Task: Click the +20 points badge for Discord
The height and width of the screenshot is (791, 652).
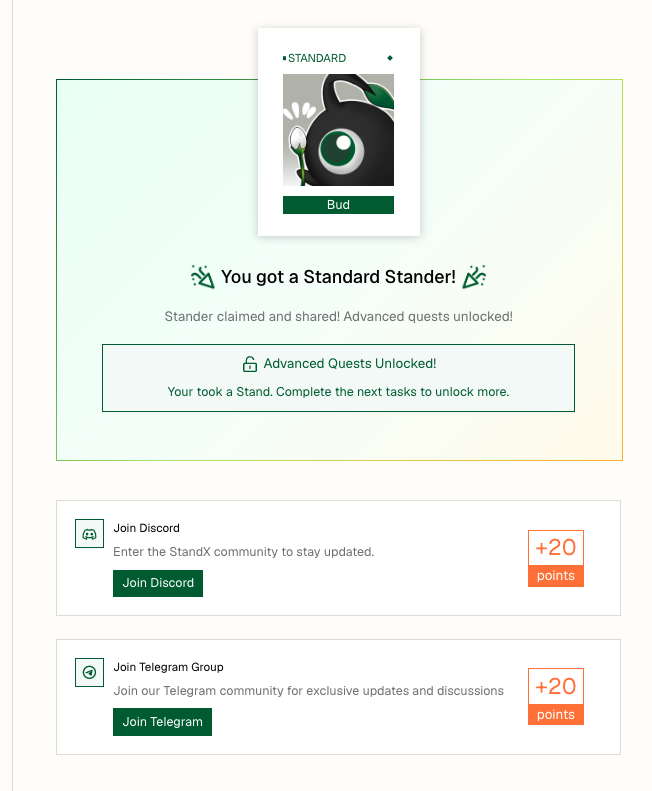Action: [555, 558]
